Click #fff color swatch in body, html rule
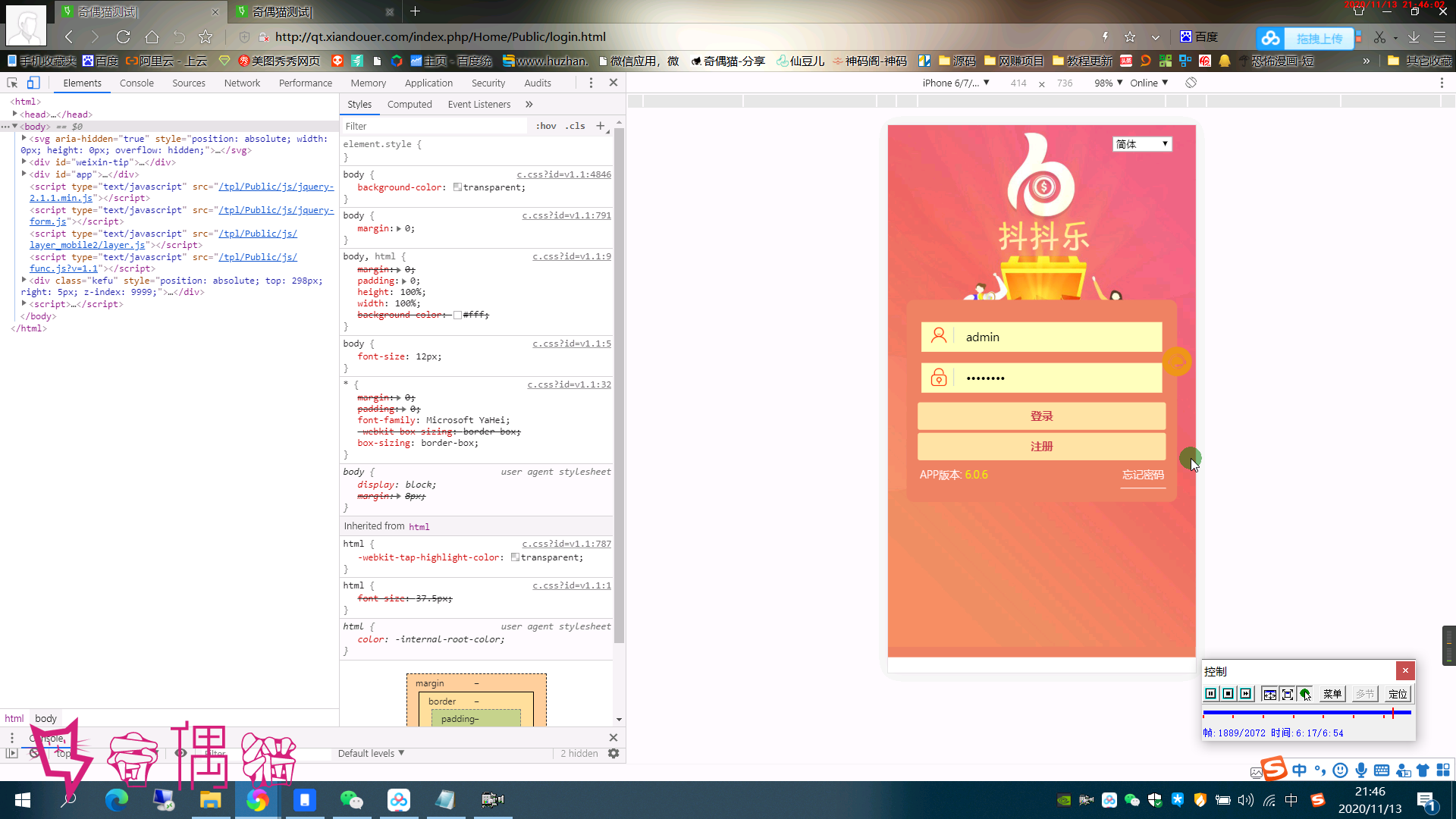Viewport: 1456px width, 819px height. point(457,315)
